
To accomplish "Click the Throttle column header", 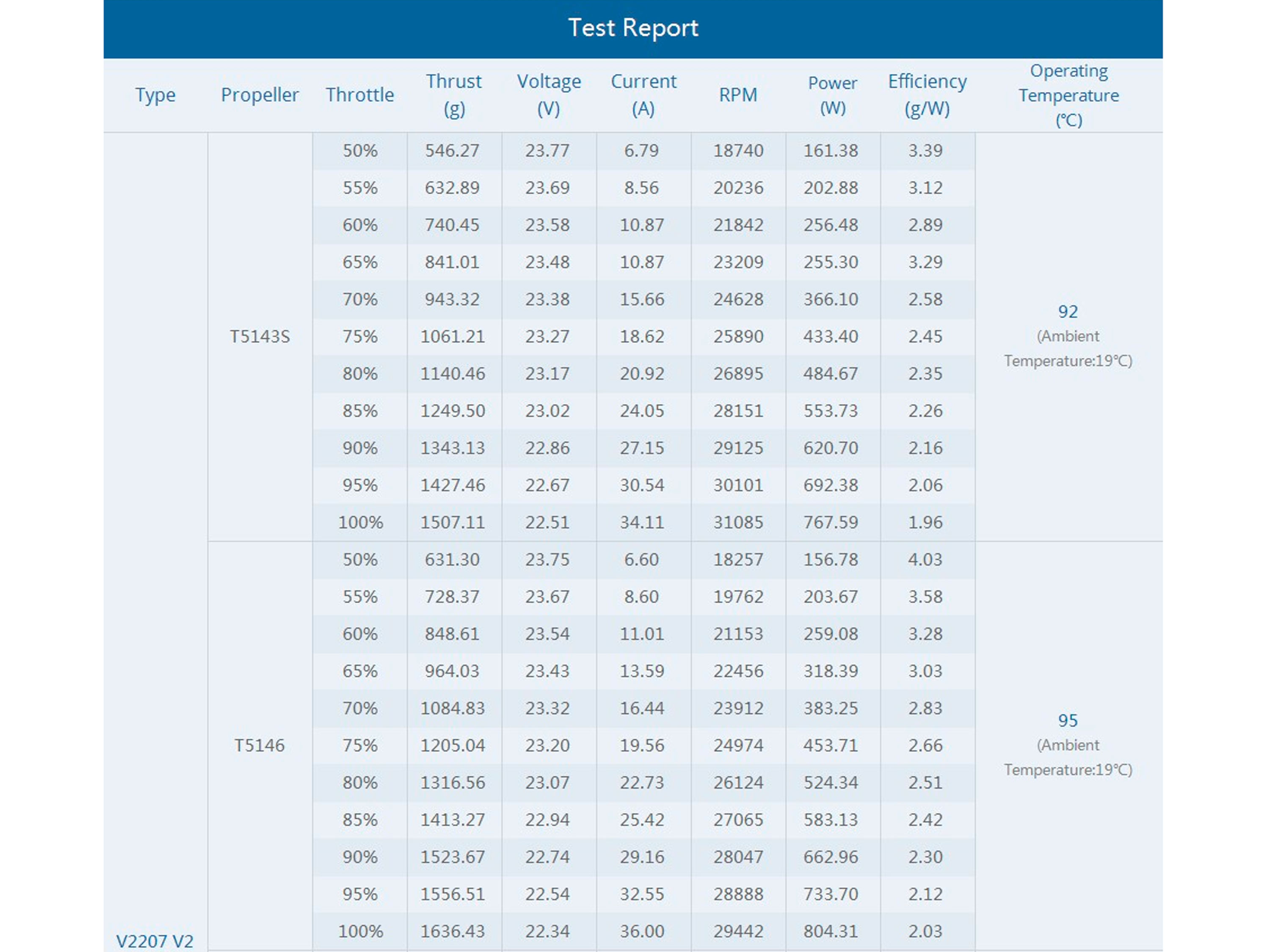I will [x=360, y=95].
